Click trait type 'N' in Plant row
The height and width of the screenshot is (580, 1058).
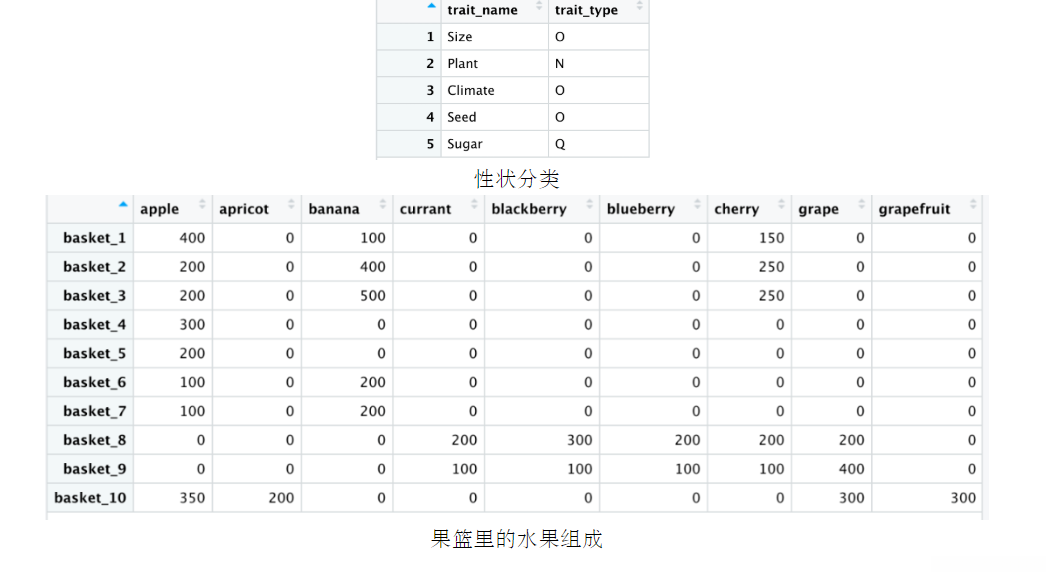(559, 63)
